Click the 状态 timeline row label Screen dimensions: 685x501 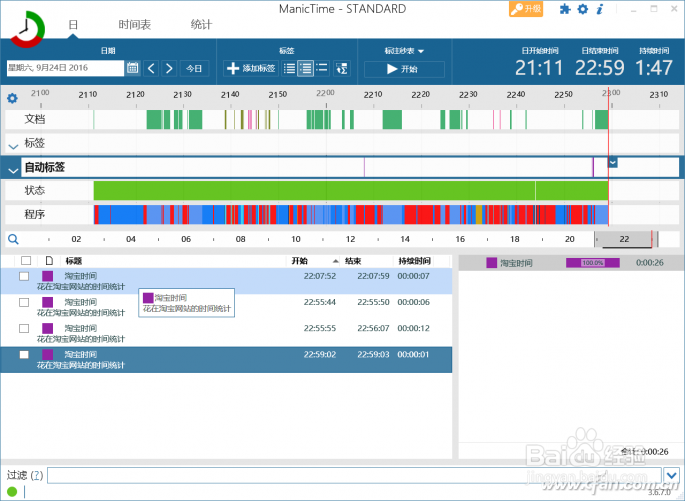pos(35,190)
